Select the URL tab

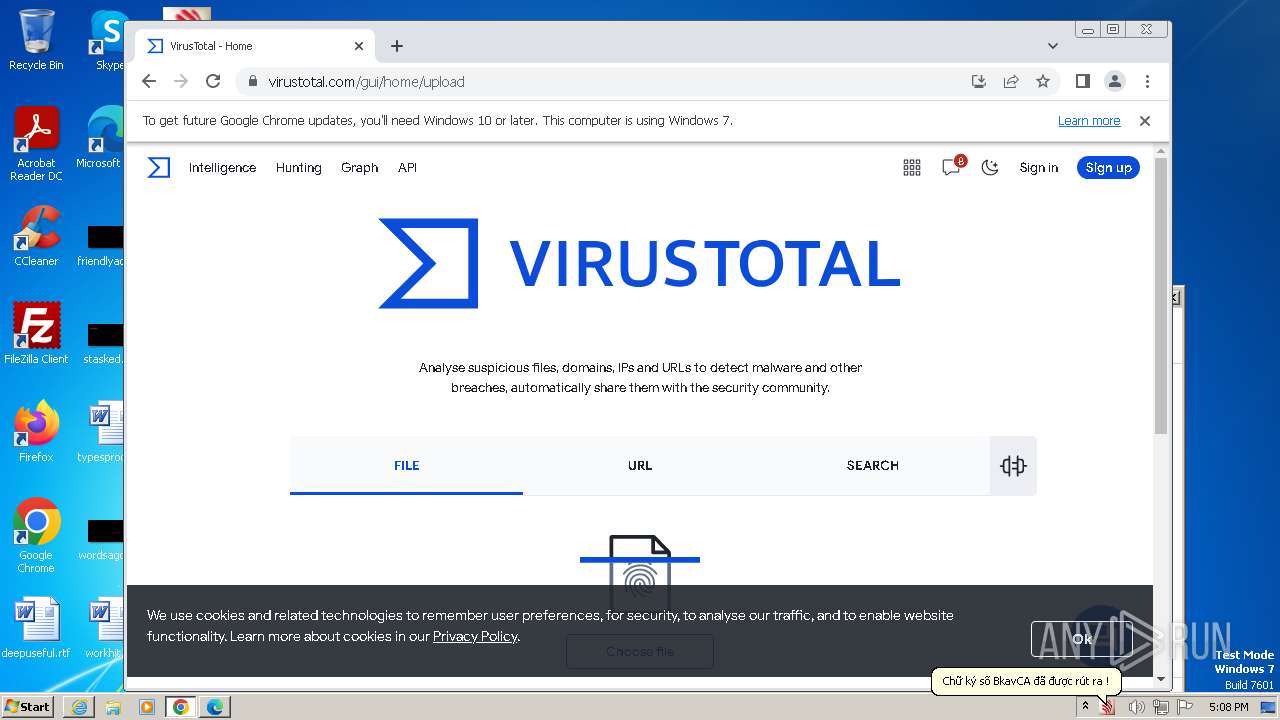point(640,465)
